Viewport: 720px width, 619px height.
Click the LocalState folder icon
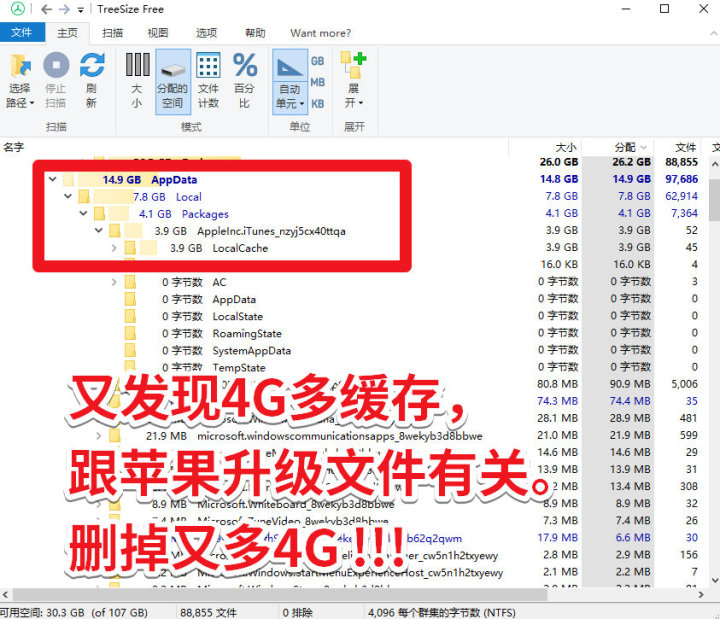[130, 316]
